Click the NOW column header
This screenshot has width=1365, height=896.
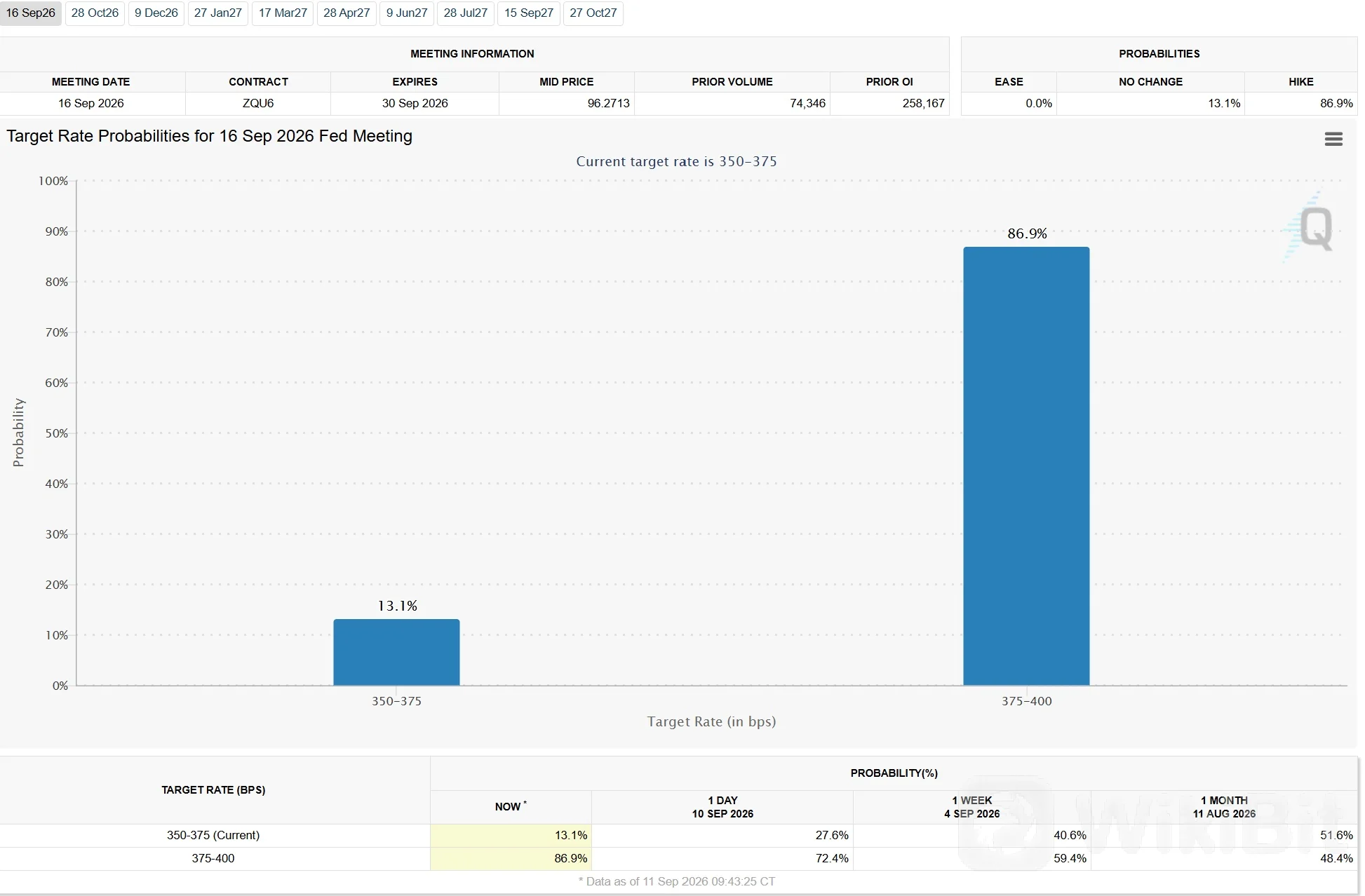[511, 807]
